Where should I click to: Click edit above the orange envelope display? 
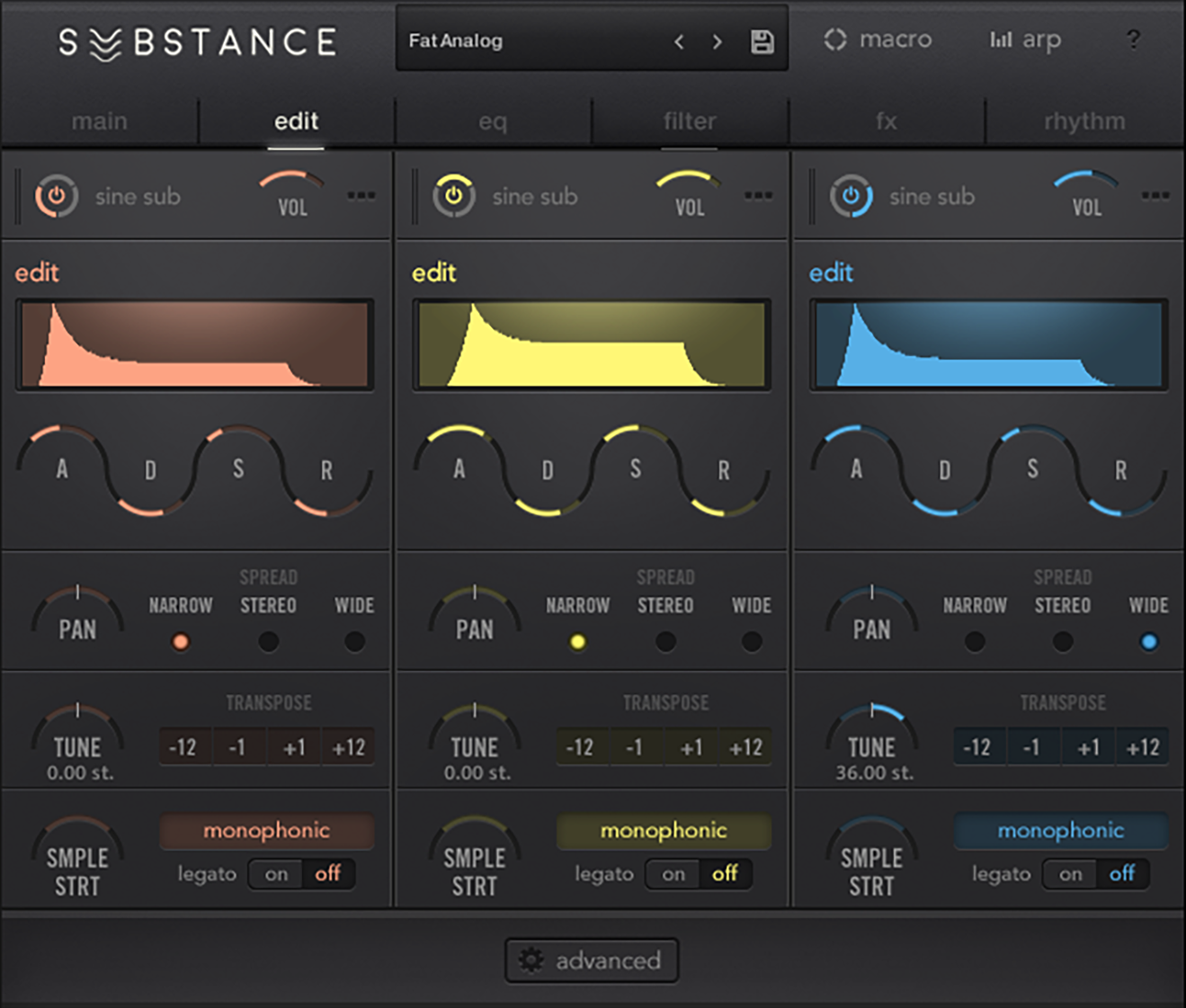pyautogui.click(x=37, y=272)
